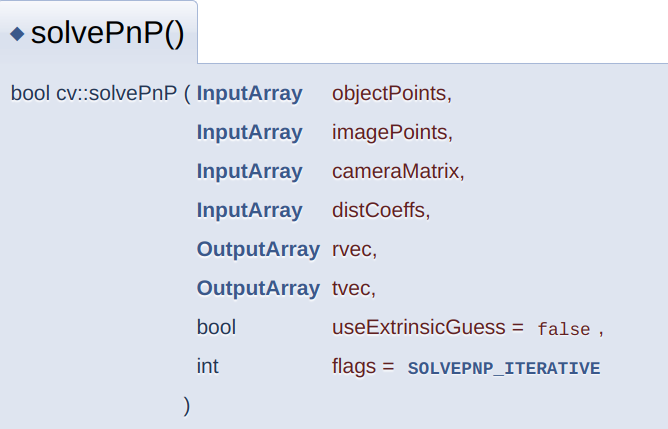Click the solvePnP() heading title

point(108,34)
